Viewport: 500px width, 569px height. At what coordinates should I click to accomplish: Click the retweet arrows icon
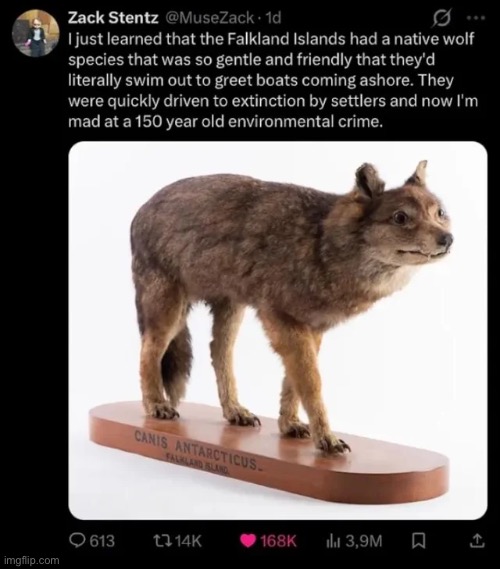pyautogui.click(x=163, y=541)
